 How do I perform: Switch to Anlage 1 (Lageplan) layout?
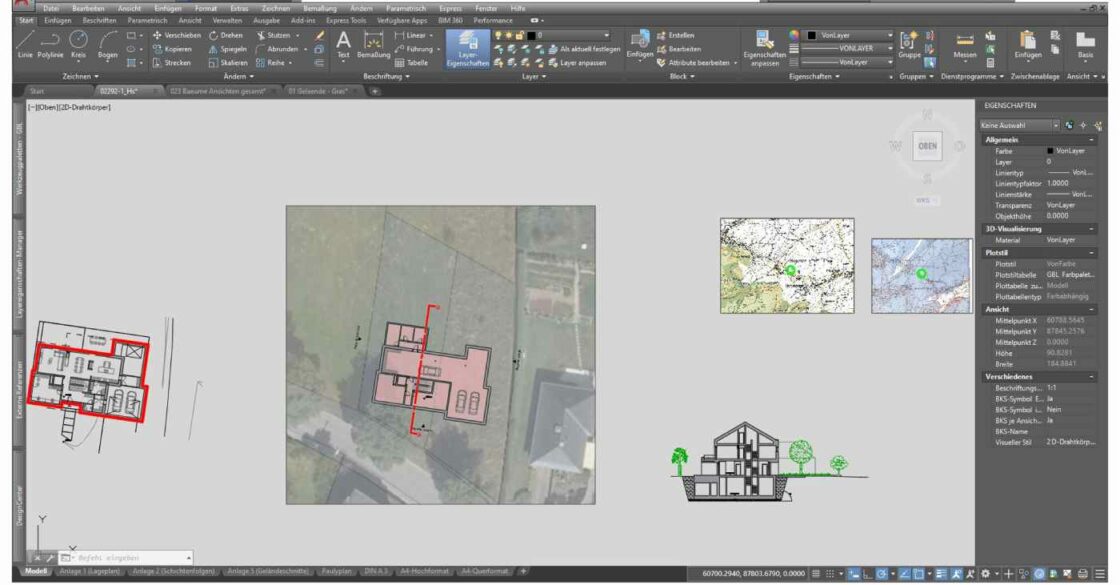point(89,571)
